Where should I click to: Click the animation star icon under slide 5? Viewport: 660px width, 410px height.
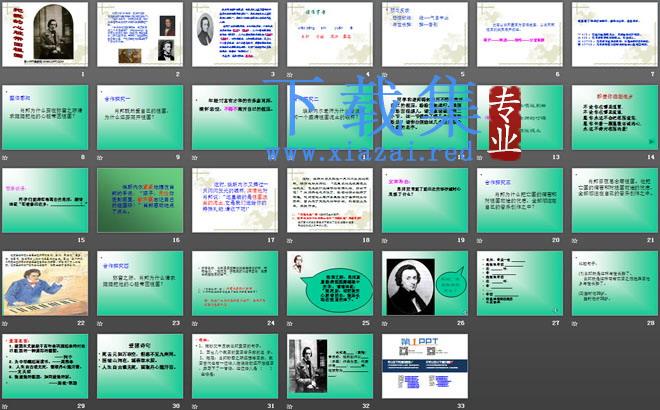click(x=384, y=74)
